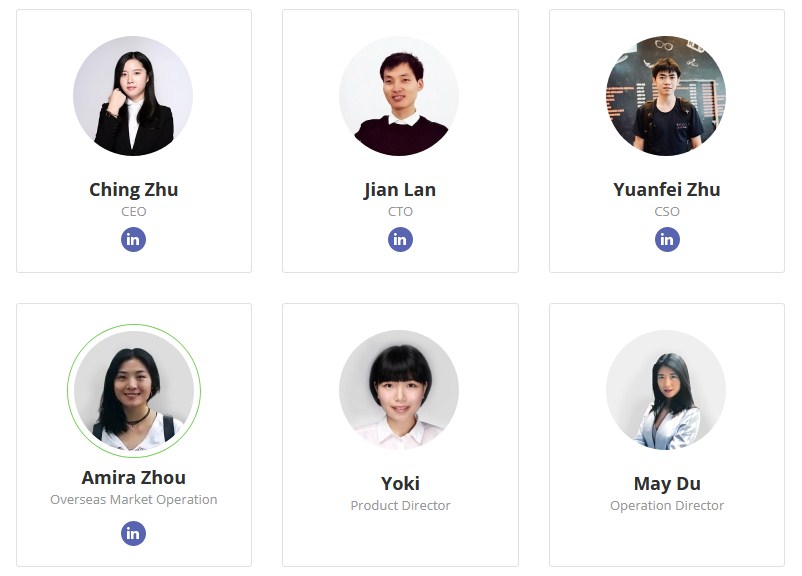Select the Yuanfei Zhu name heading
The width and height of the screenshot is (802, 576).
point(667,189)
